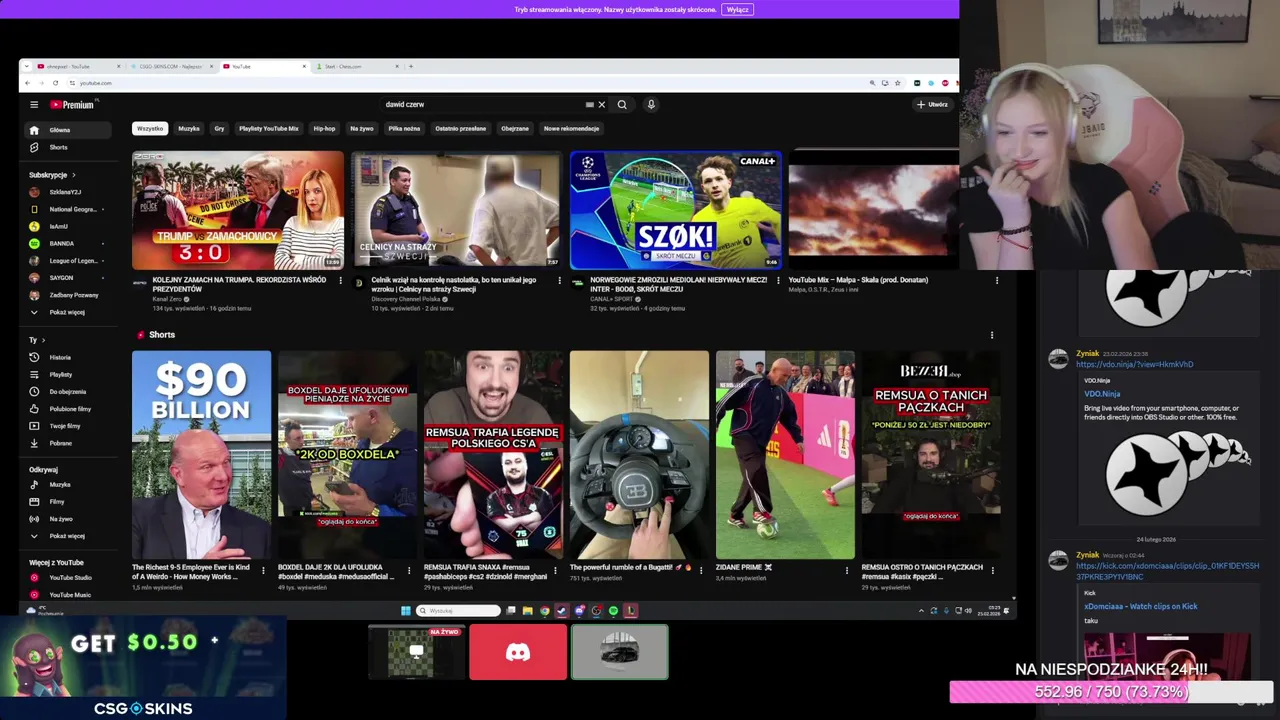
Task: Select the Discord source thumbnail below
Action: pyautogui.click(x=518, y=652)
